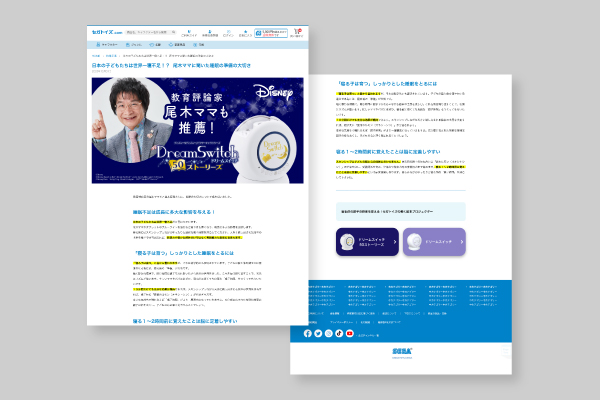Open the Instagram icon in footer
This screenshot has height=400, width=600.
pos(329,333)
